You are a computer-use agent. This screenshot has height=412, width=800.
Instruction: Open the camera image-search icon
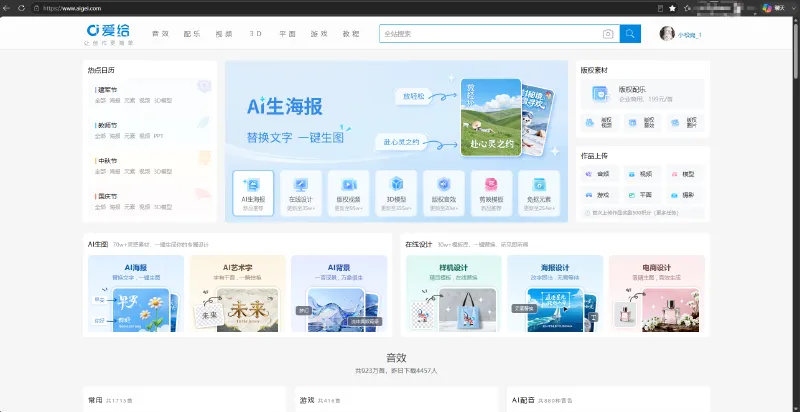click(608, 34)
